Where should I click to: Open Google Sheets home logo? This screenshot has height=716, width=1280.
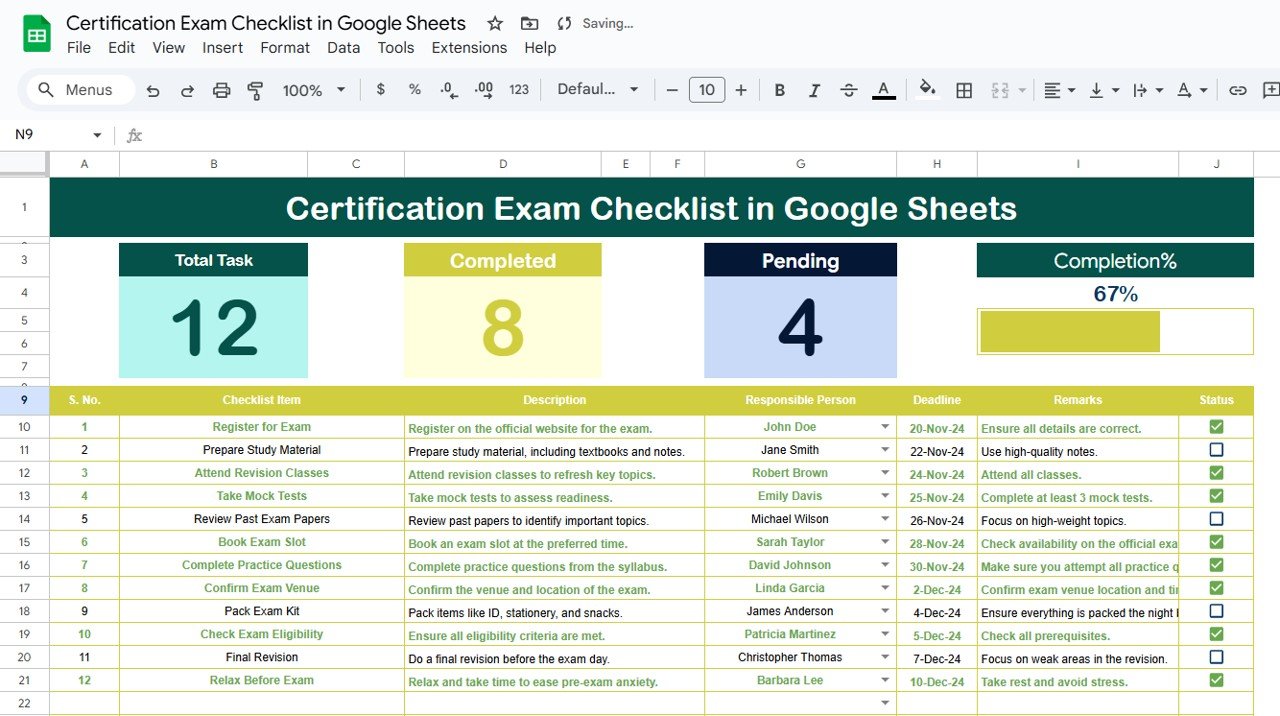pos(37,34)
